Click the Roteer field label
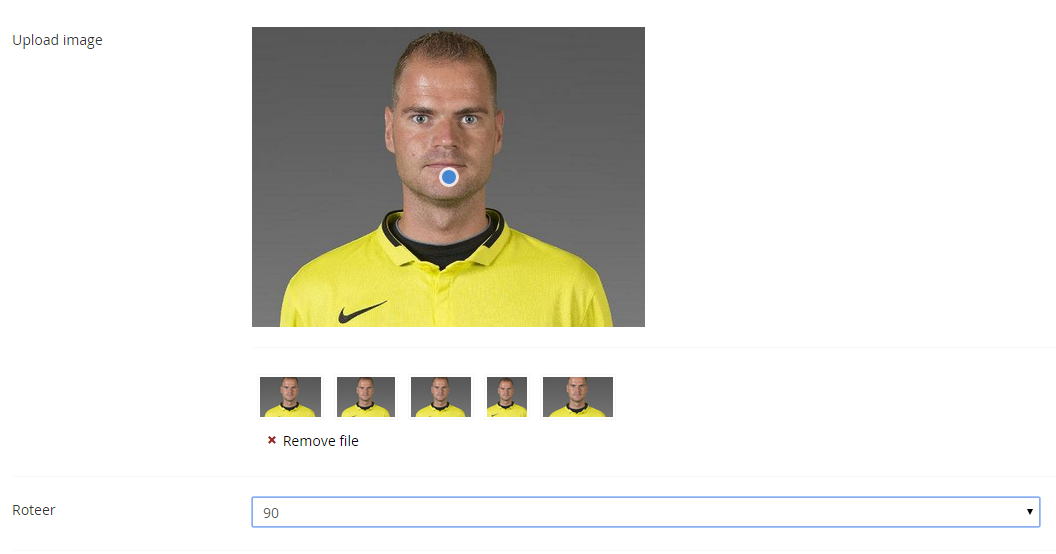This screenshot has width=1056, height=554. 34,510
